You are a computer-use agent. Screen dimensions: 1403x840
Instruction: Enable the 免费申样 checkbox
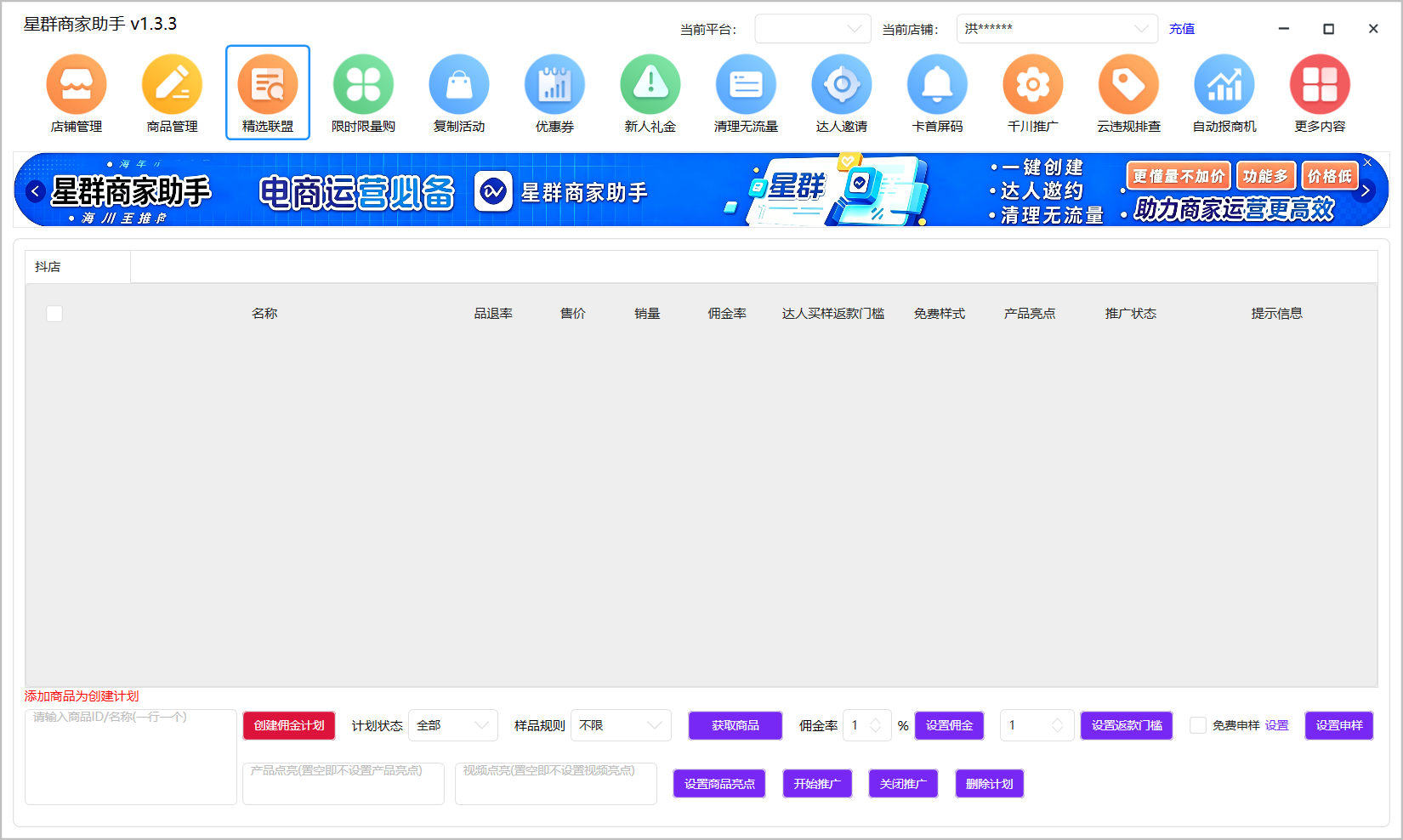[x=1197, y=725]
